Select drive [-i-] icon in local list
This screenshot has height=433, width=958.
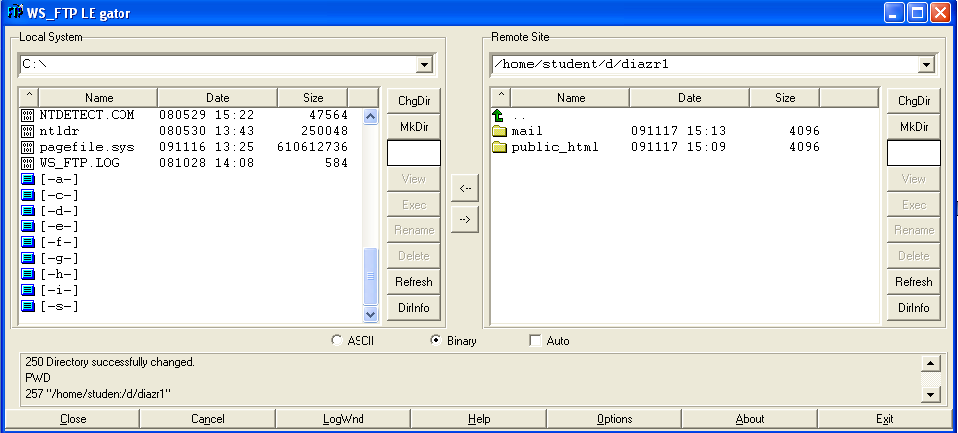[x=28, y=290]
